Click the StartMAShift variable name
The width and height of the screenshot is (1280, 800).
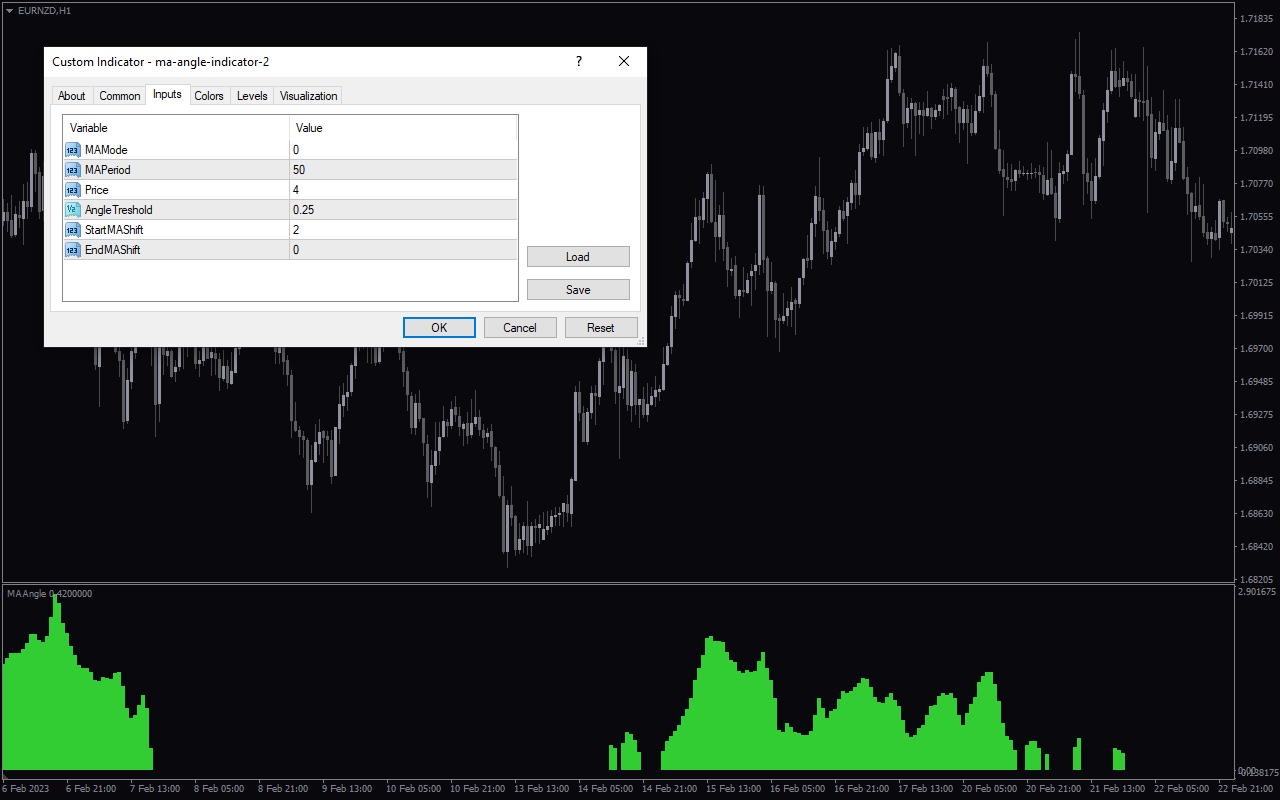pos(114,230)
